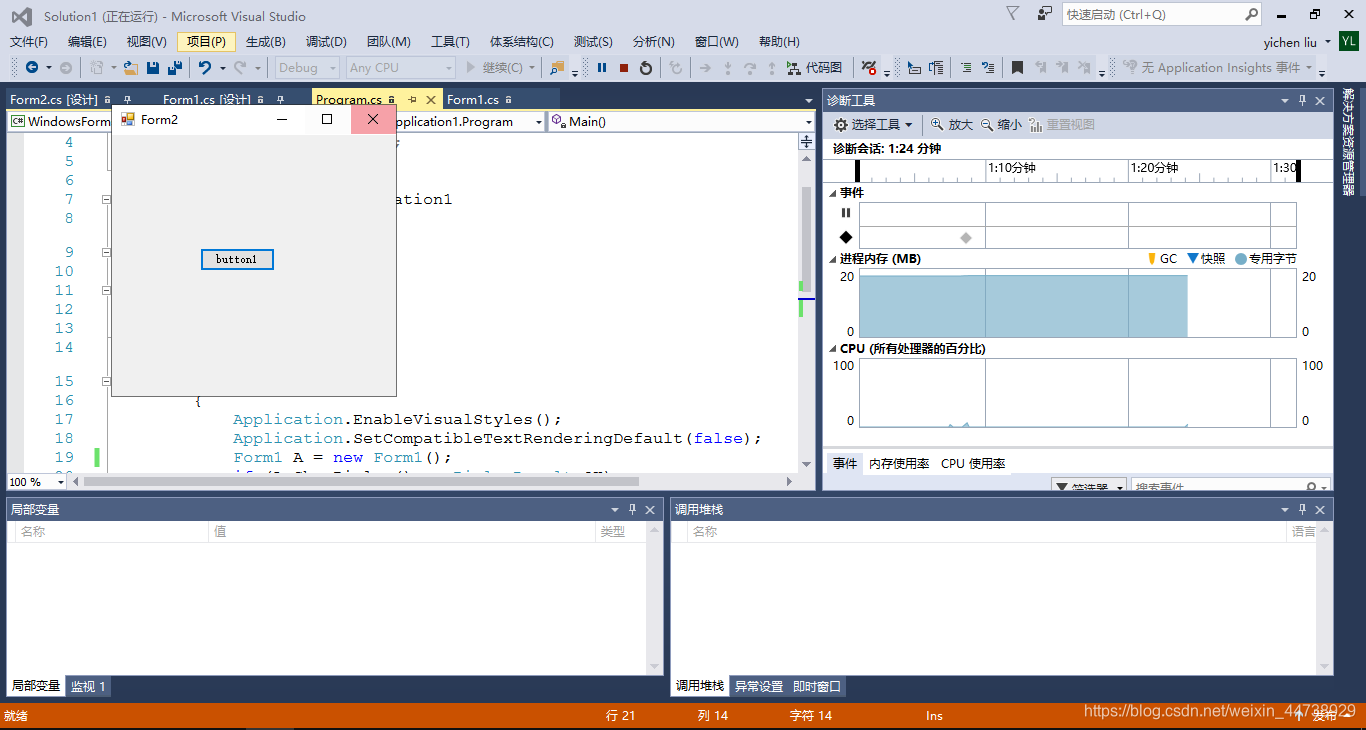Image resolution: width=1366 pixels, height=730 pixels.
Task: Open the Any CPU platform dropdown
Action: click(401, 67)
